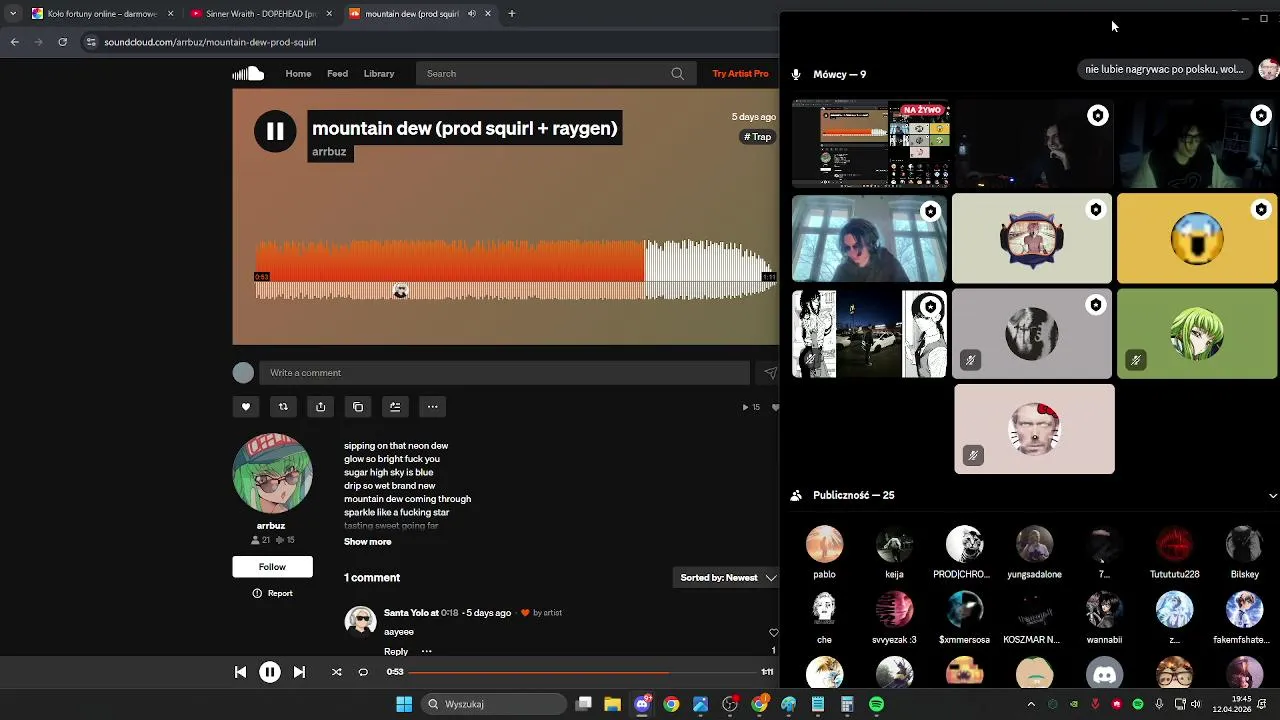Image resolution: width=1280 pixels, height=720 pixels.
Task: Open audience member keija's avatar
Action: pyautogui.click(x=894, y=545)
